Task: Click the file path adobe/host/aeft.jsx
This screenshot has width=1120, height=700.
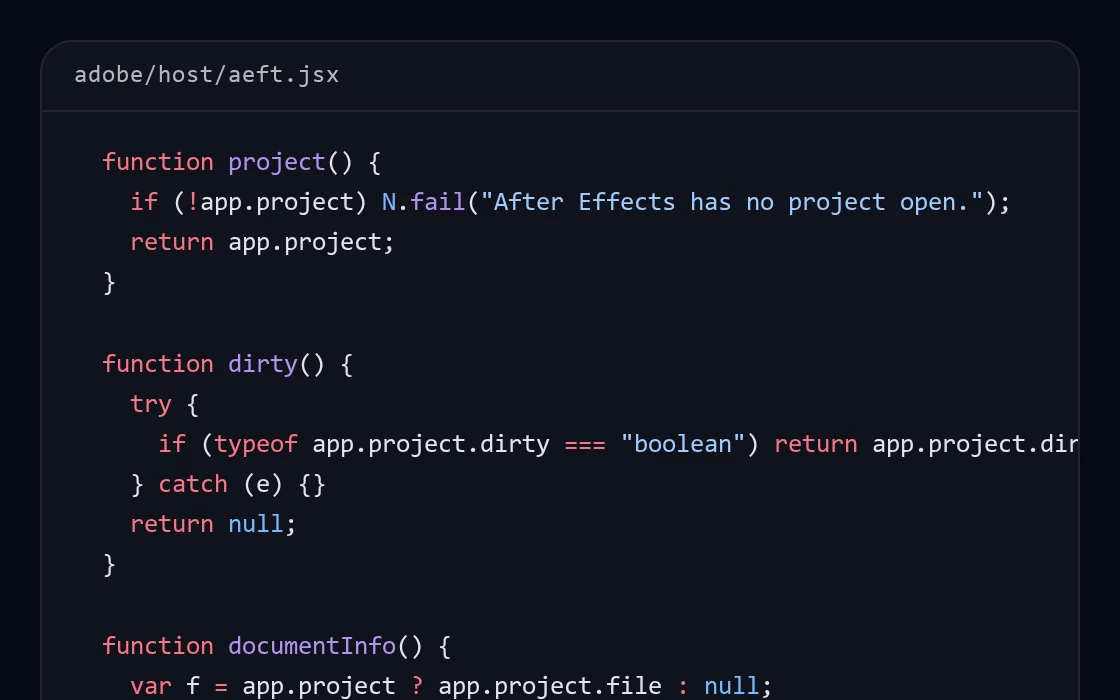Action: coord(206,75)
